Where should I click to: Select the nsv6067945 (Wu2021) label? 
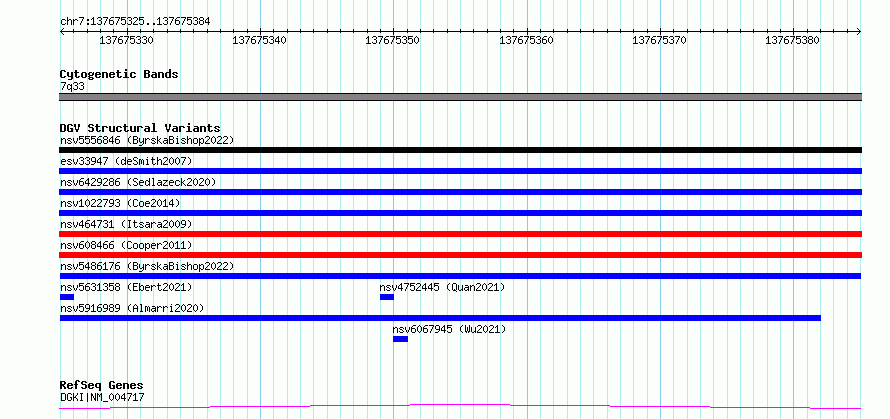tap(449, 329)
